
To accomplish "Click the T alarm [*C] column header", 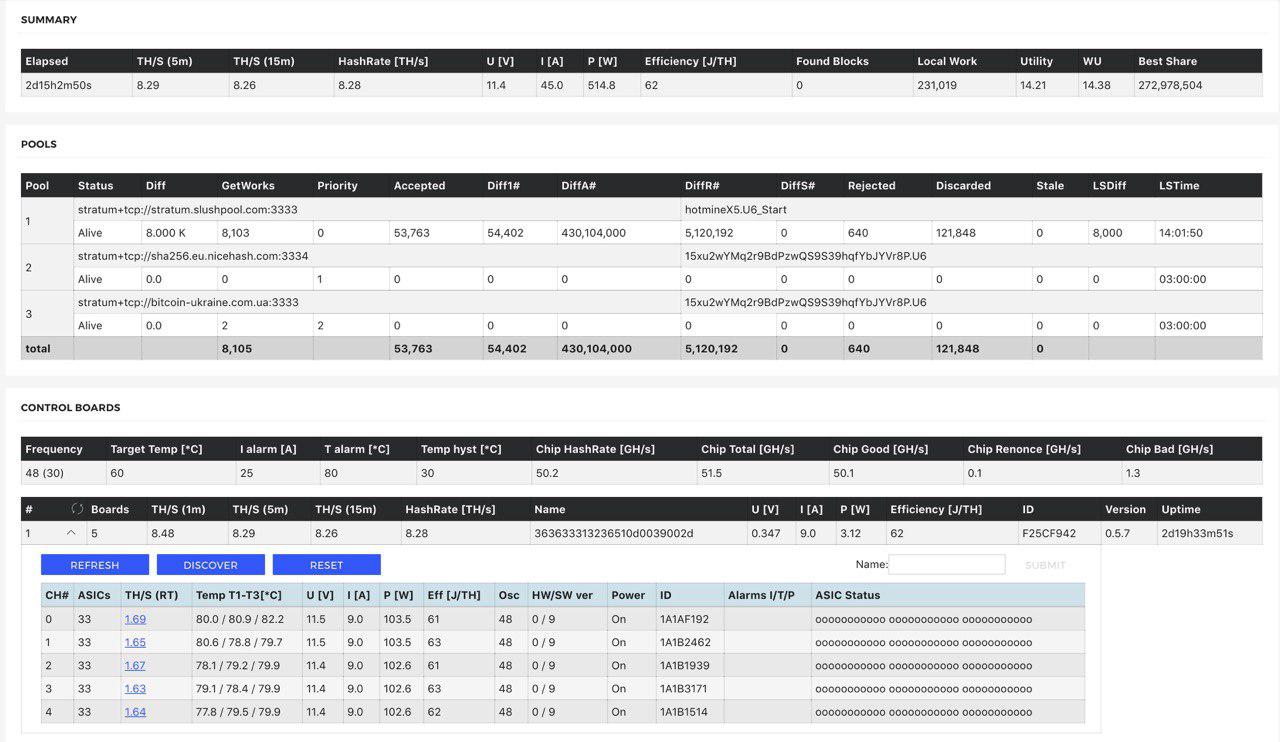I will [357, 449].
